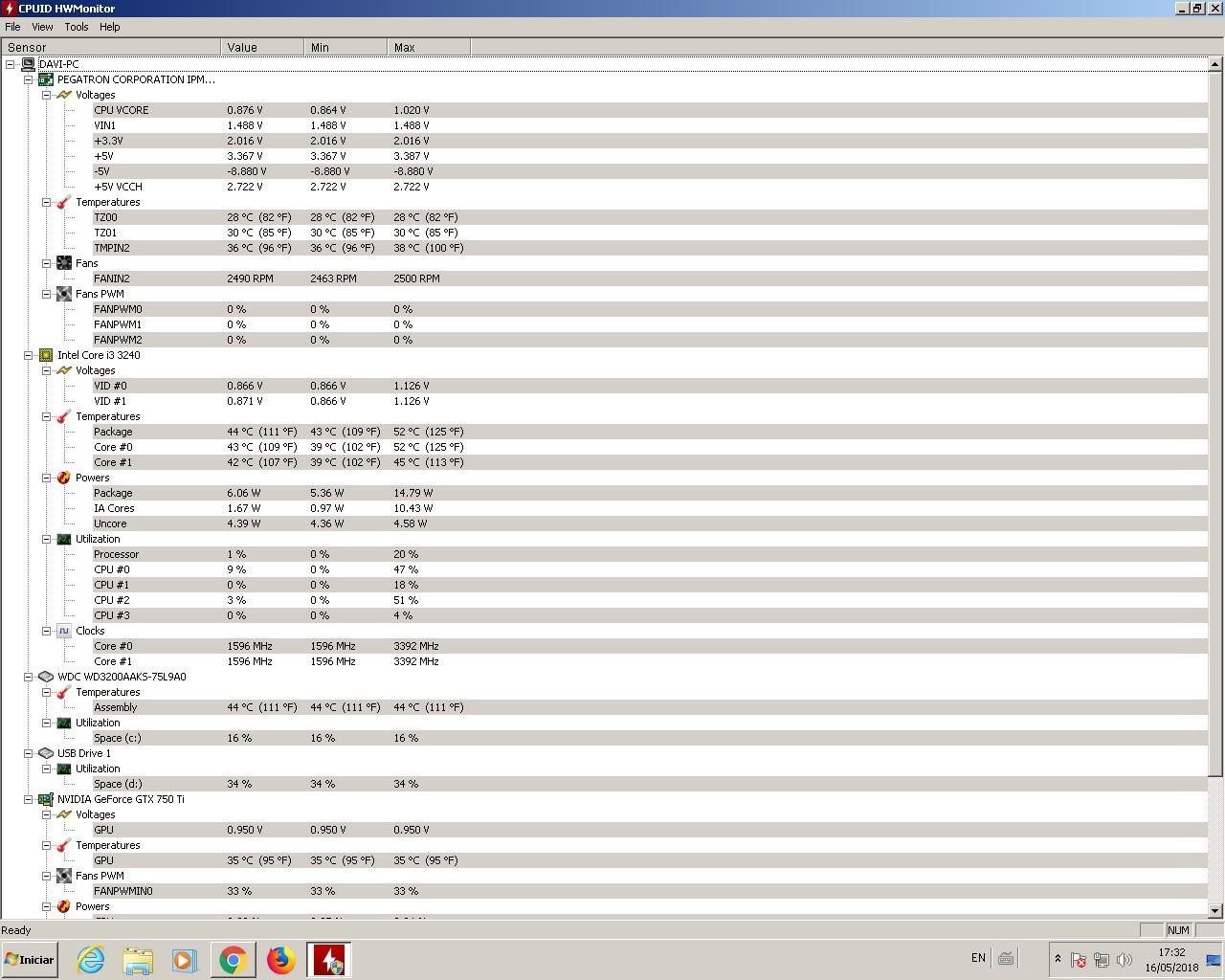
Task: Click the motherboard Voltages icon
Action: 64,95
